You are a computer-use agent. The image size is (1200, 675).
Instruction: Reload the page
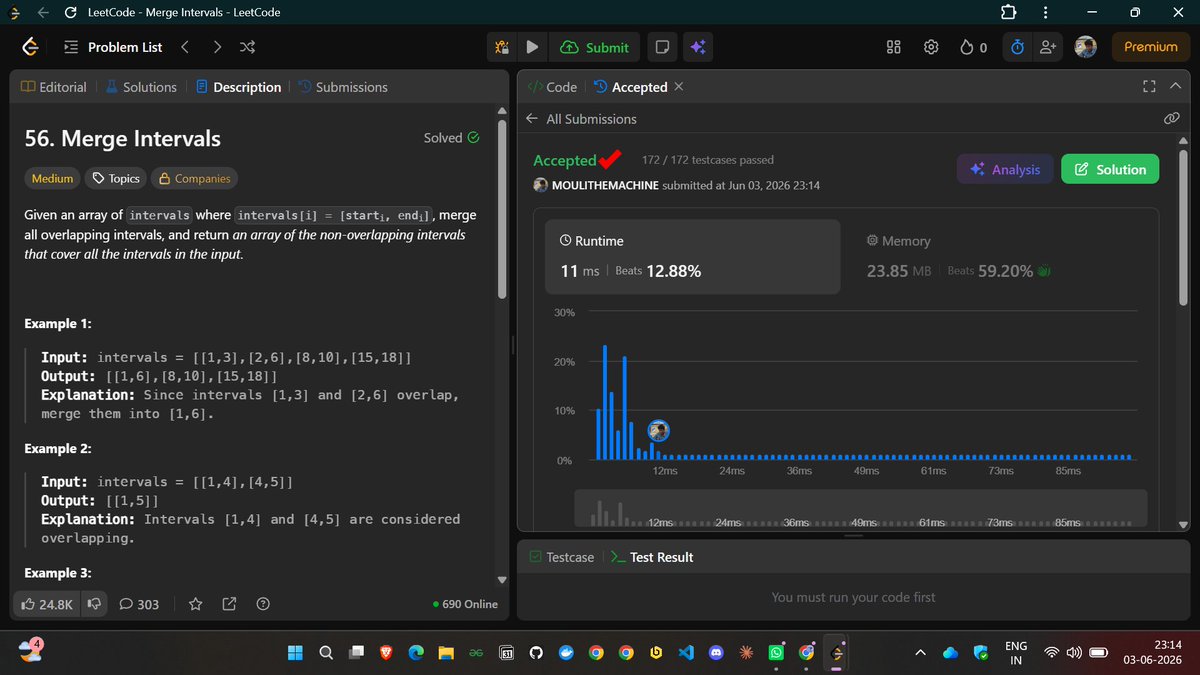tap(70, 13)
